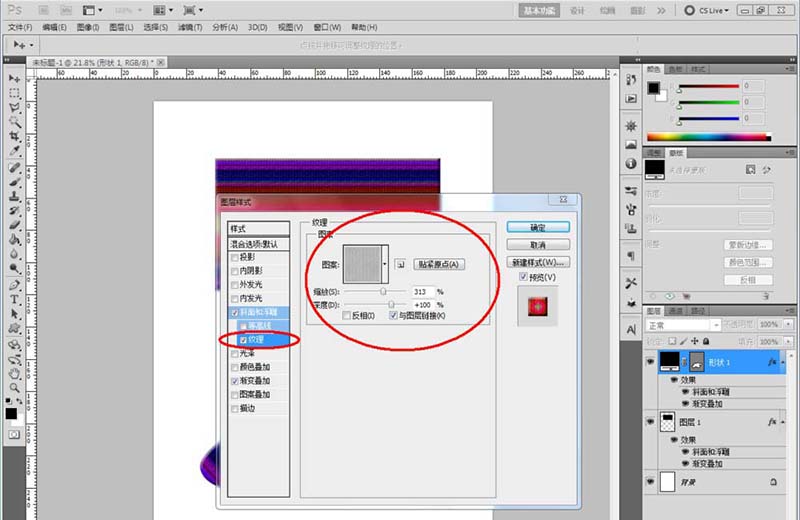Select the Polygonal Lasso tool
Viewport: 800px width, 520px height.
[14, 108]
